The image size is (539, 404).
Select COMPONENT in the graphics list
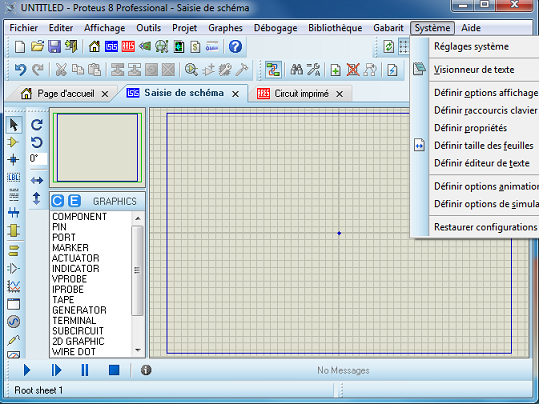coord(79,217)
